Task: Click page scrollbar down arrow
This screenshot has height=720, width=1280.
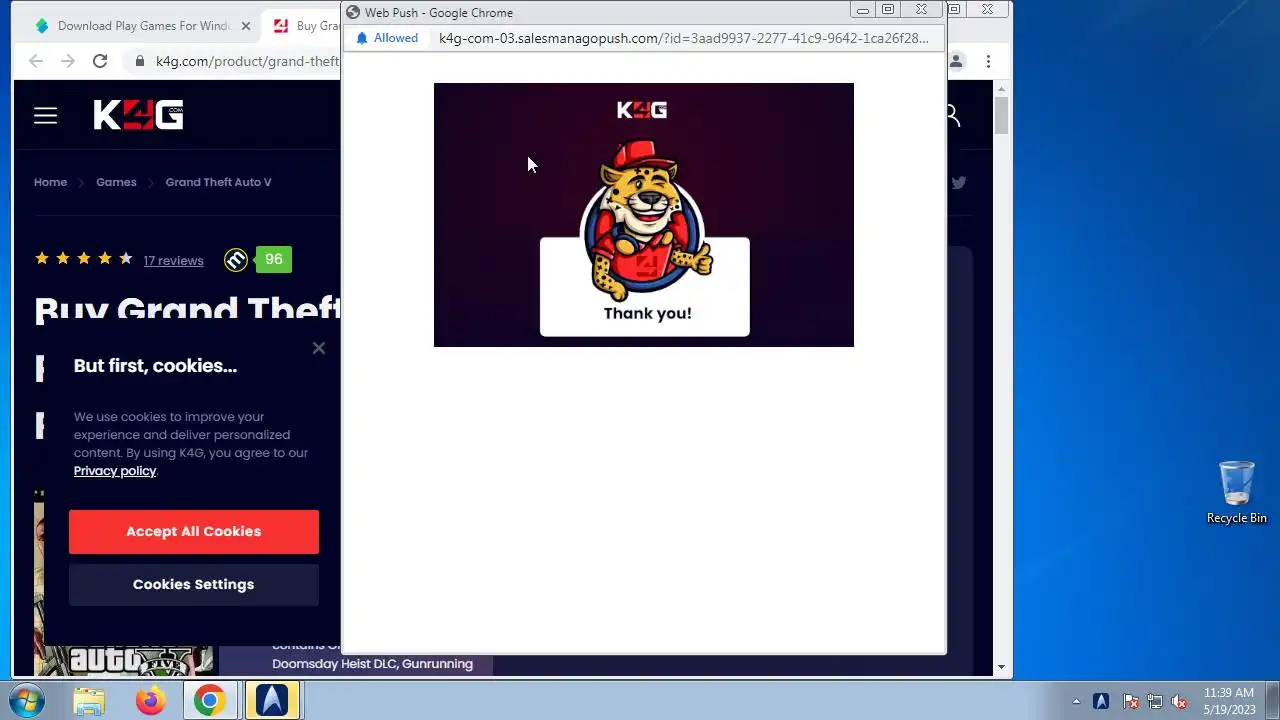Action: click(x=1002, y=667)
